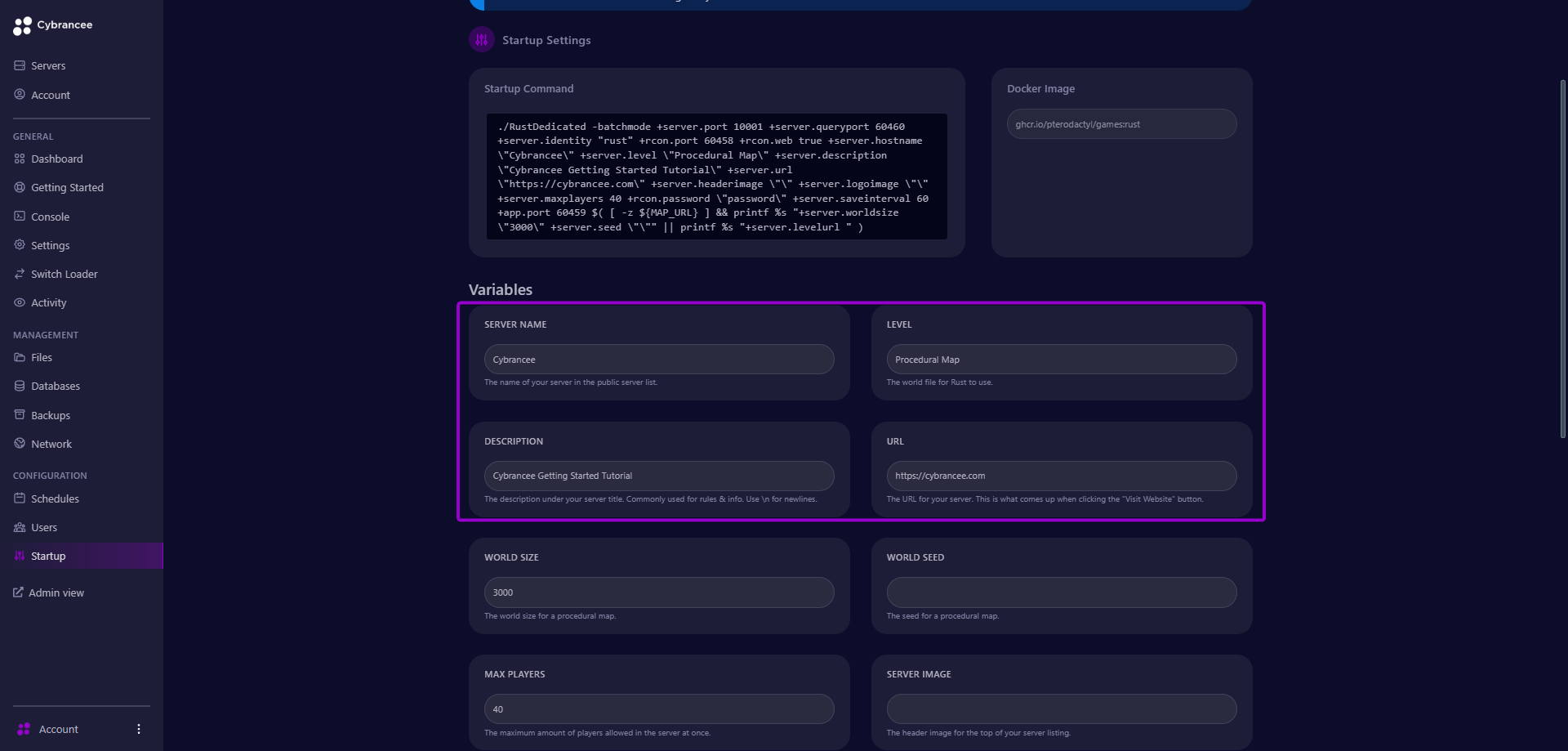Click the Admin view external-link icon
Image resolution: width=1568 pixels, height=751 pixels.
point(18,592)
